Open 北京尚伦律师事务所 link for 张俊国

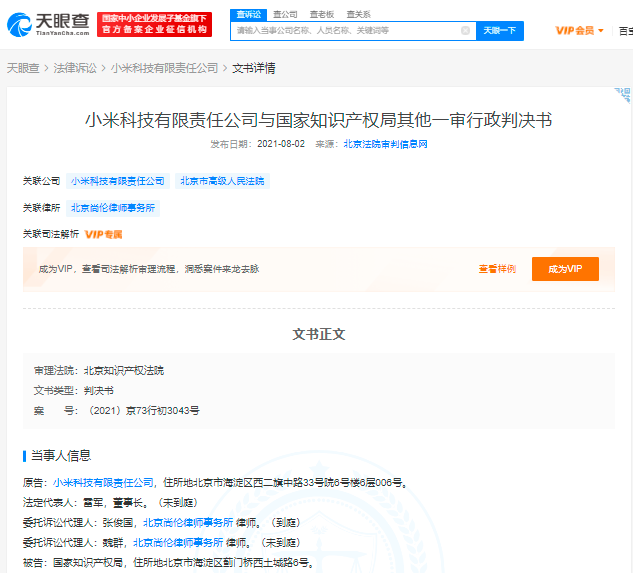[x=188, y=523]
